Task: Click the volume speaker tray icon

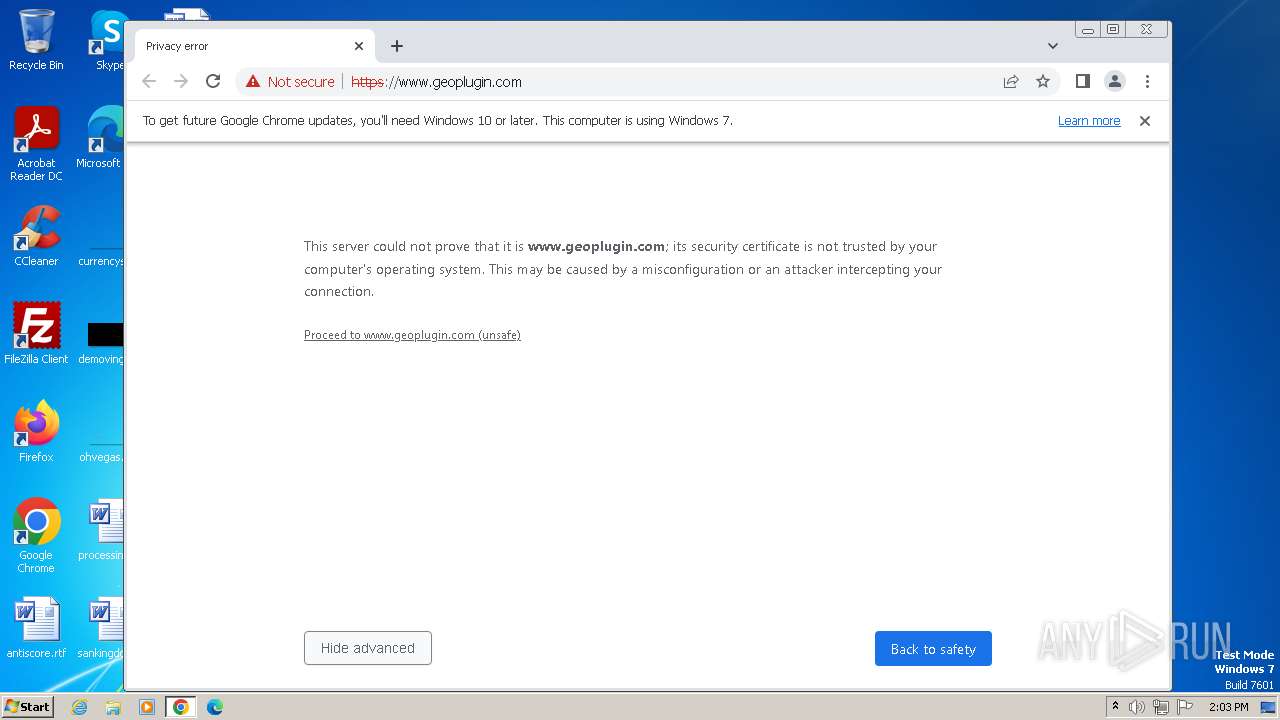Action: pos(1137,707)
